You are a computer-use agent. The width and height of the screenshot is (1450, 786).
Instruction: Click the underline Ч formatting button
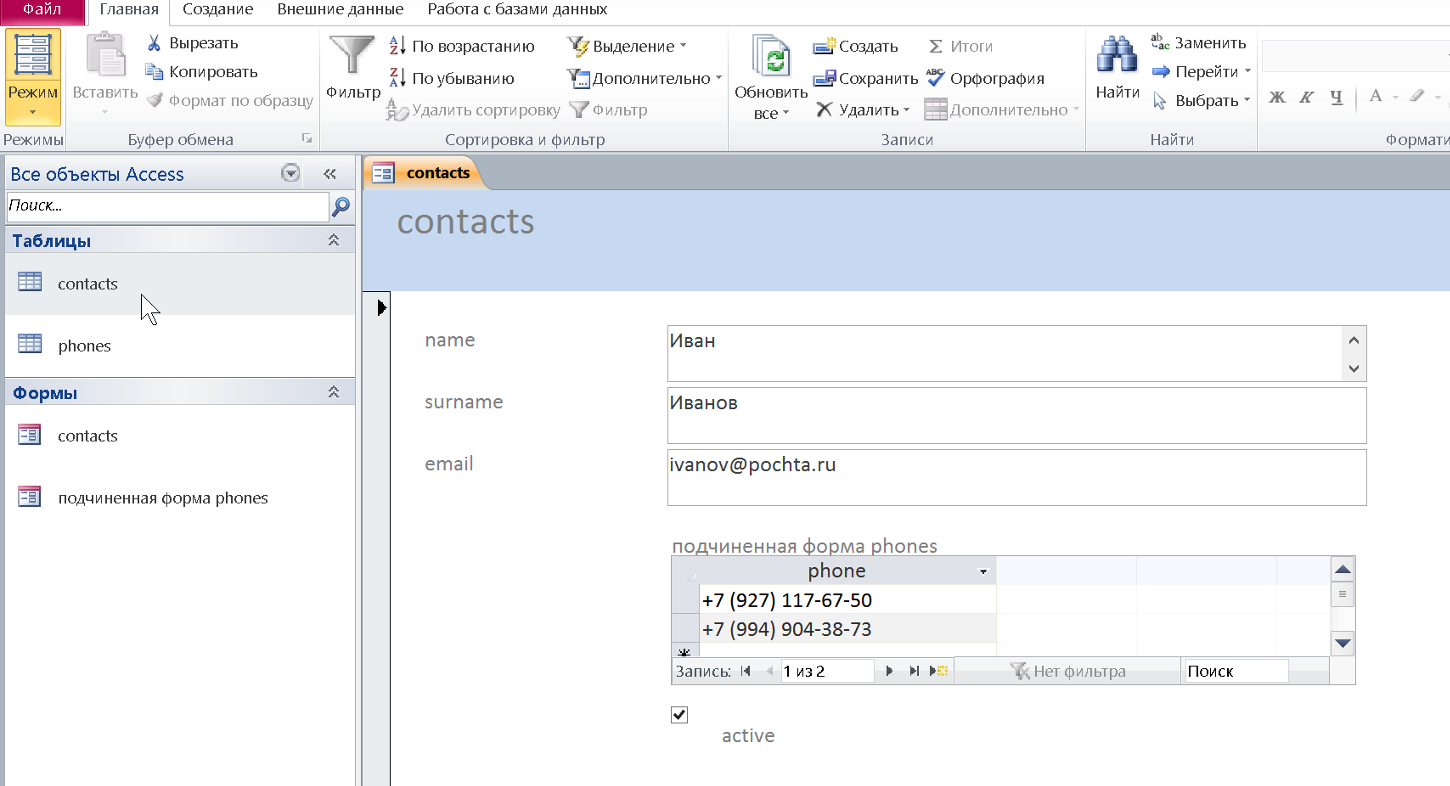(x=1336, y=97)
